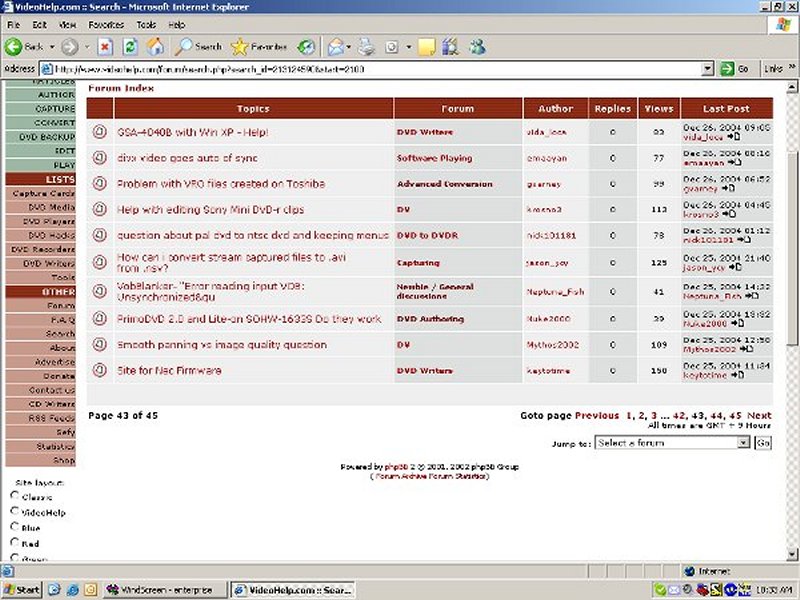
Task: Stop page loading with red X icon
Action: [105, 47]
